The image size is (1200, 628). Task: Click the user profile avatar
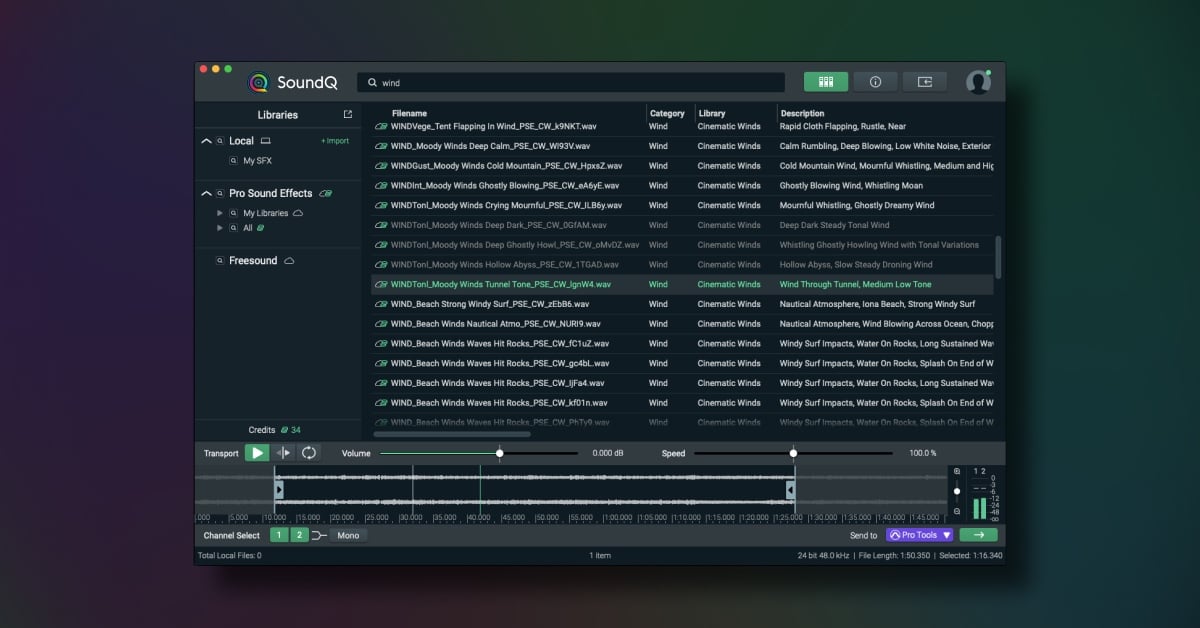[978, 82]
